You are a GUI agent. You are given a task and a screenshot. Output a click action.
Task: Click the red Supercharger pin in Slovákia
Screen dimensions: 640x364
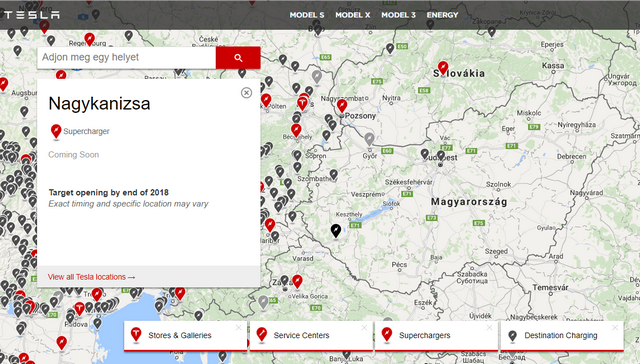click(443, 67)
